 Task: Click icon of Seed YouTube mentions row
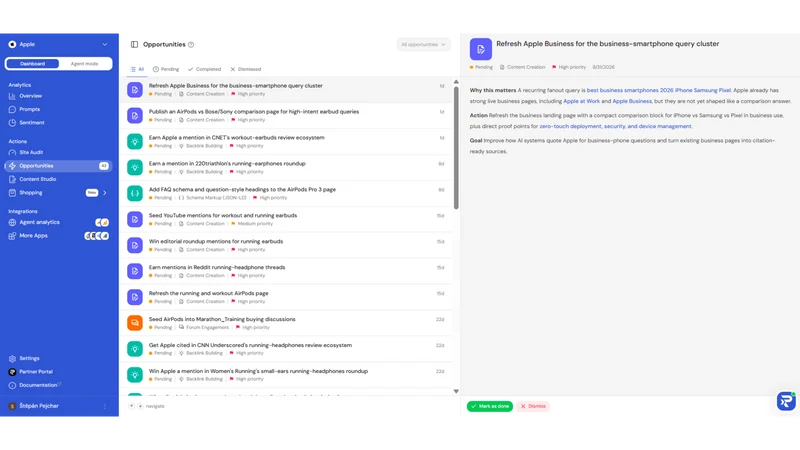(135, 219)
